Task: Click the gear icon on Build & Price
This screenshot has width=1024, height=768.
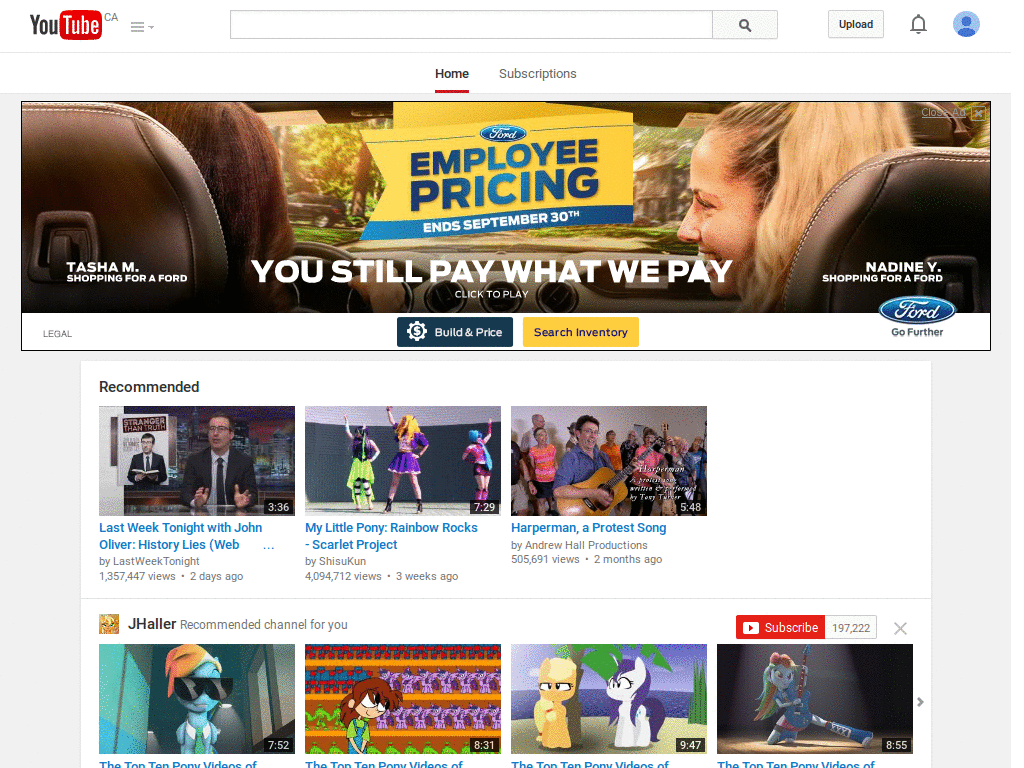Action: [416, 331]
